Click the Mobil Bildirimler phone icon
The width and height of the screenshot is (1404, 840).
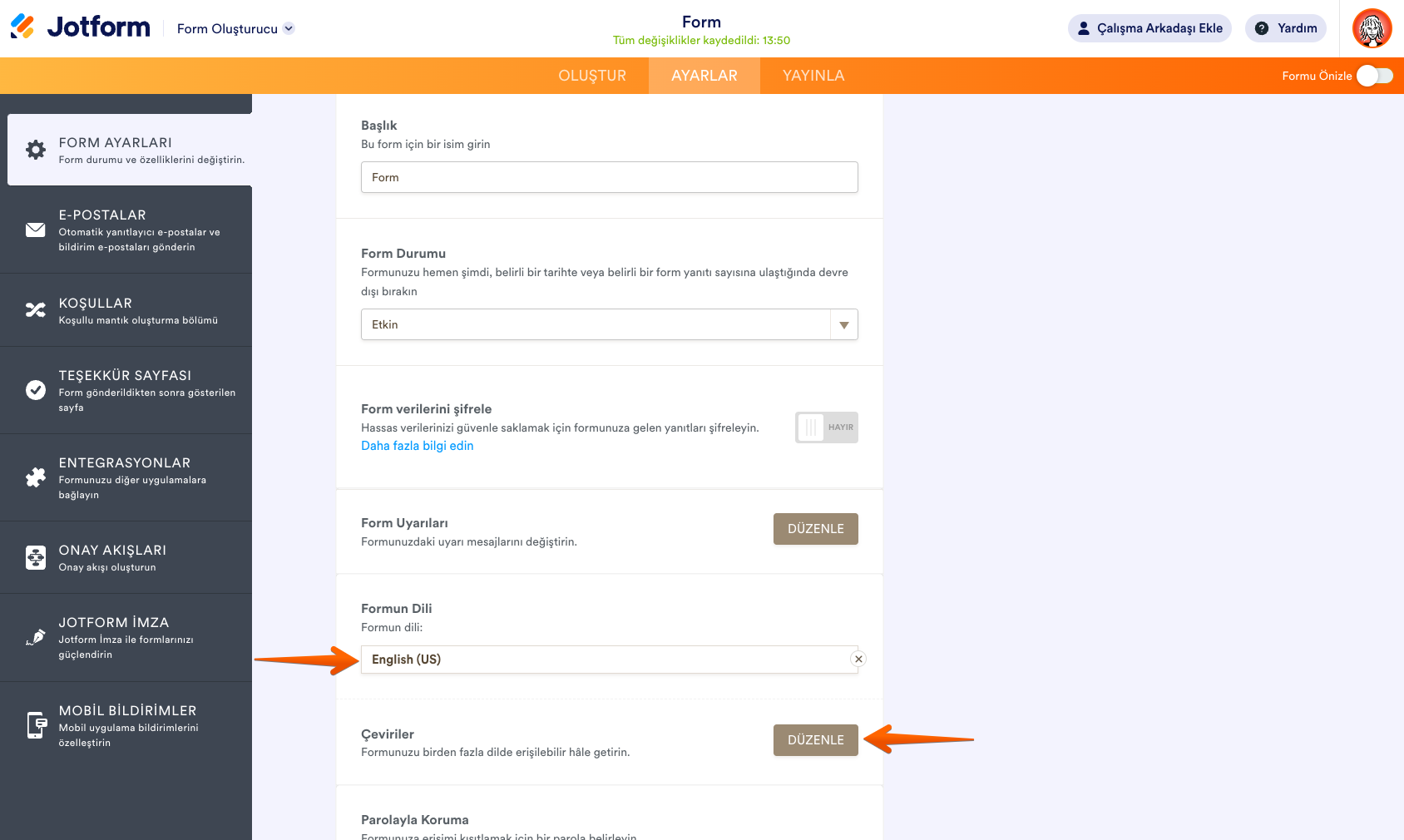(x=36, y=725)
